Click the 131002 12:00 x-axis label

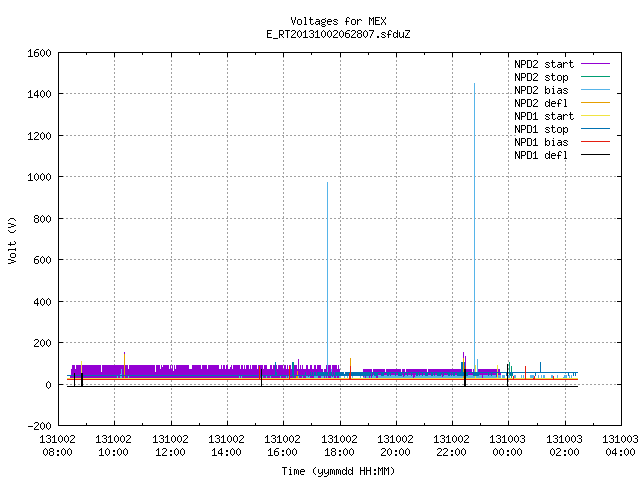click(x=170, y=446)
